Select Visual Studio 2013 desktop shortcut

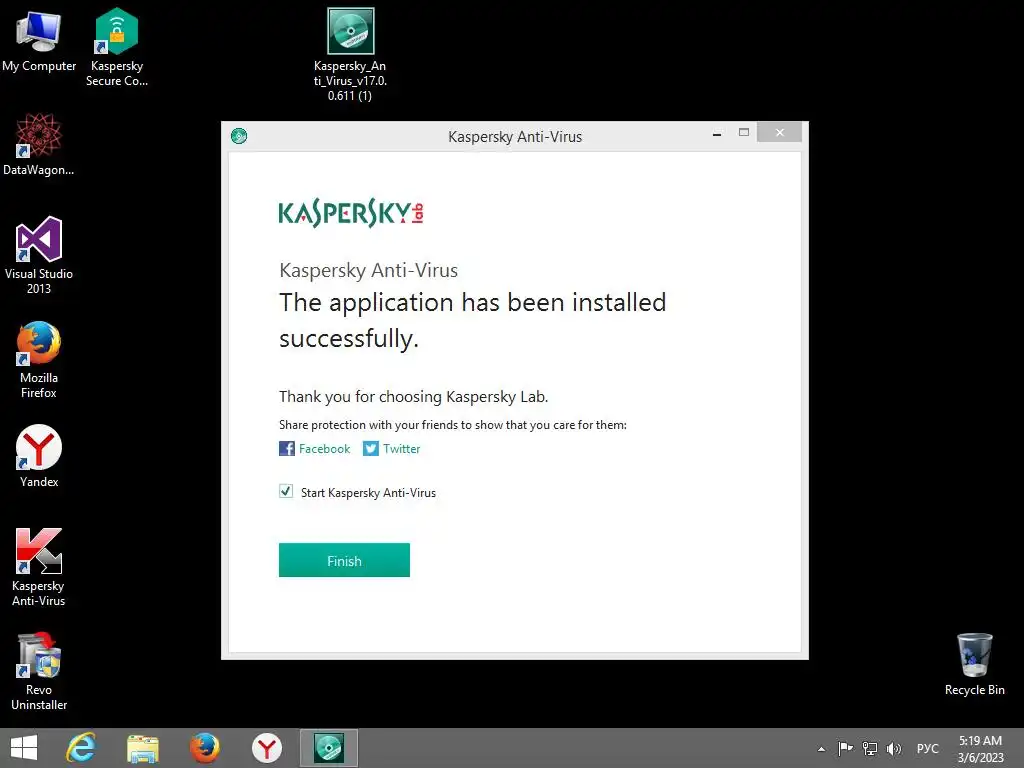[39, 255]
